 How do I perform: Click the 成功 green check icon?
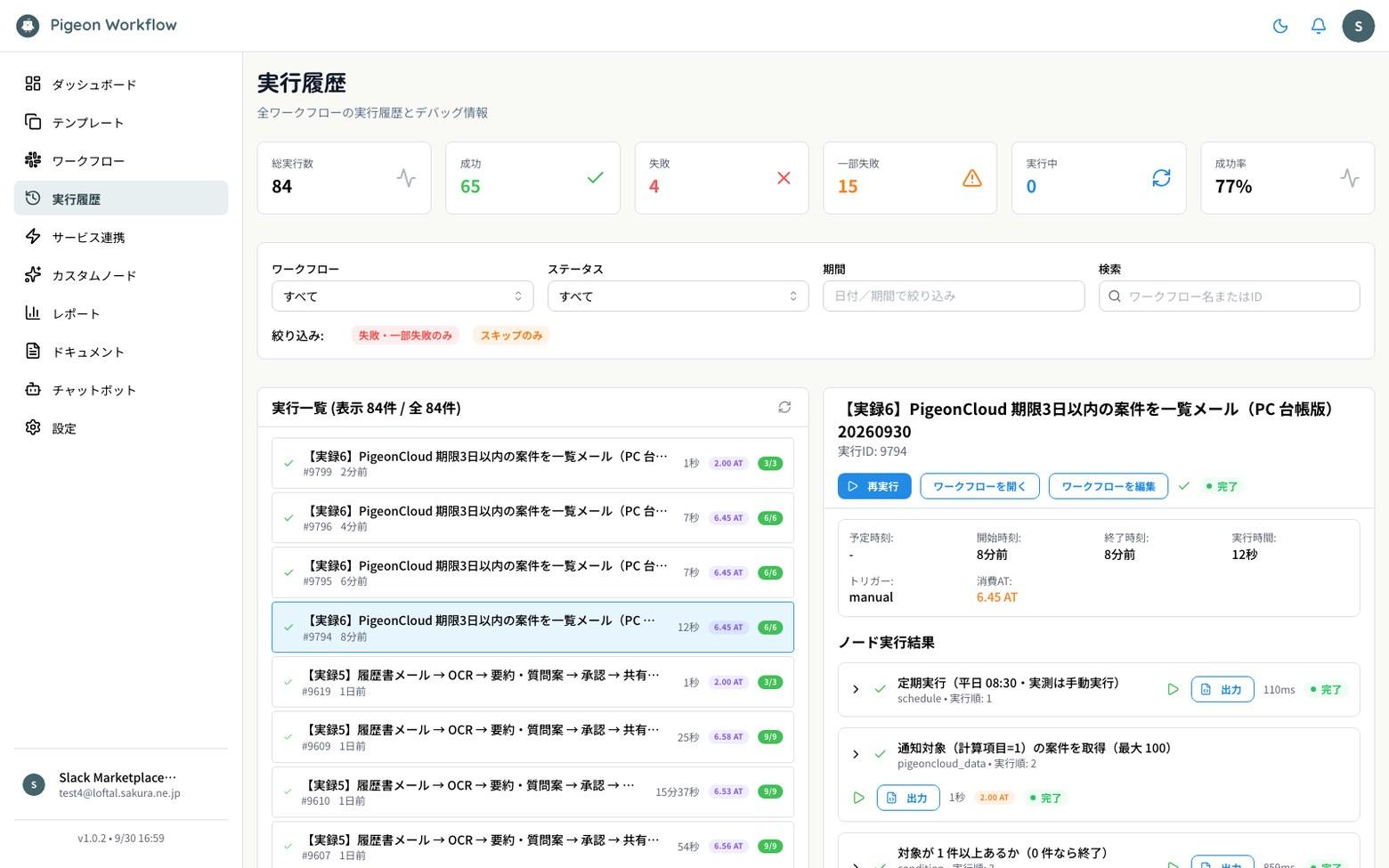click(595, 178)
